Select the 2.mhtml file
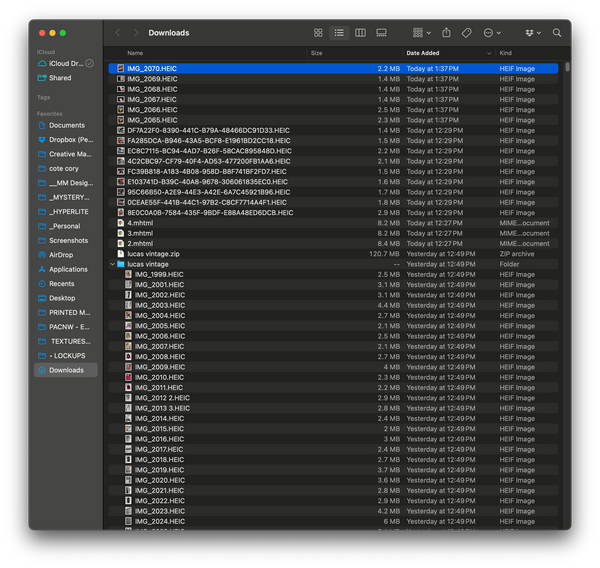The image size is (600, 568). pos(333,243)
